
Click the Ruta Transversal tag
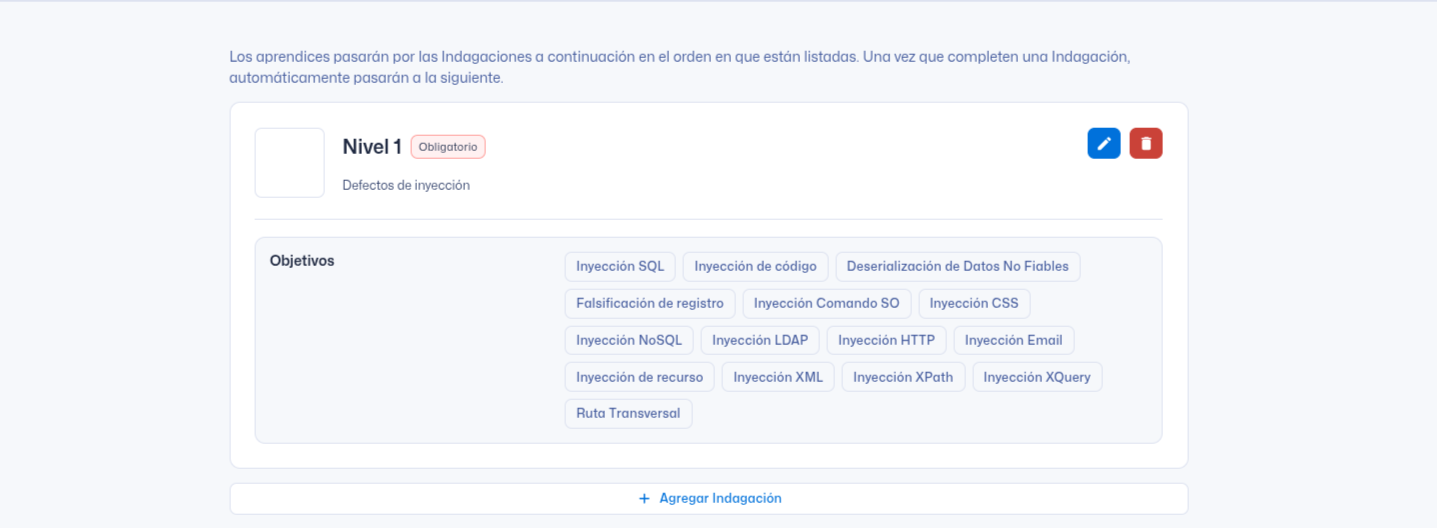click(628, 414)
